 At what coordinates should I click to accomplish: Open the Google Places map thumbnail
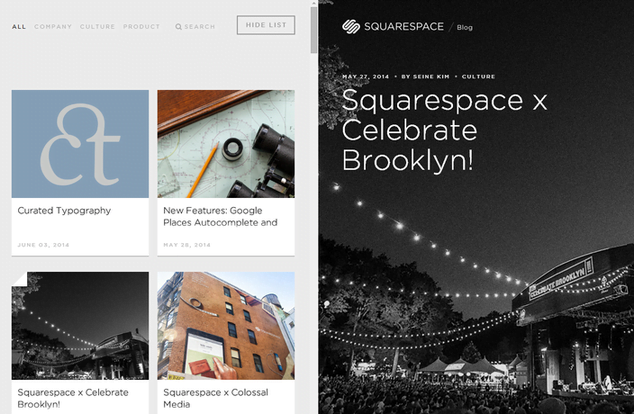pyautogui.click(x=226, y=144)
